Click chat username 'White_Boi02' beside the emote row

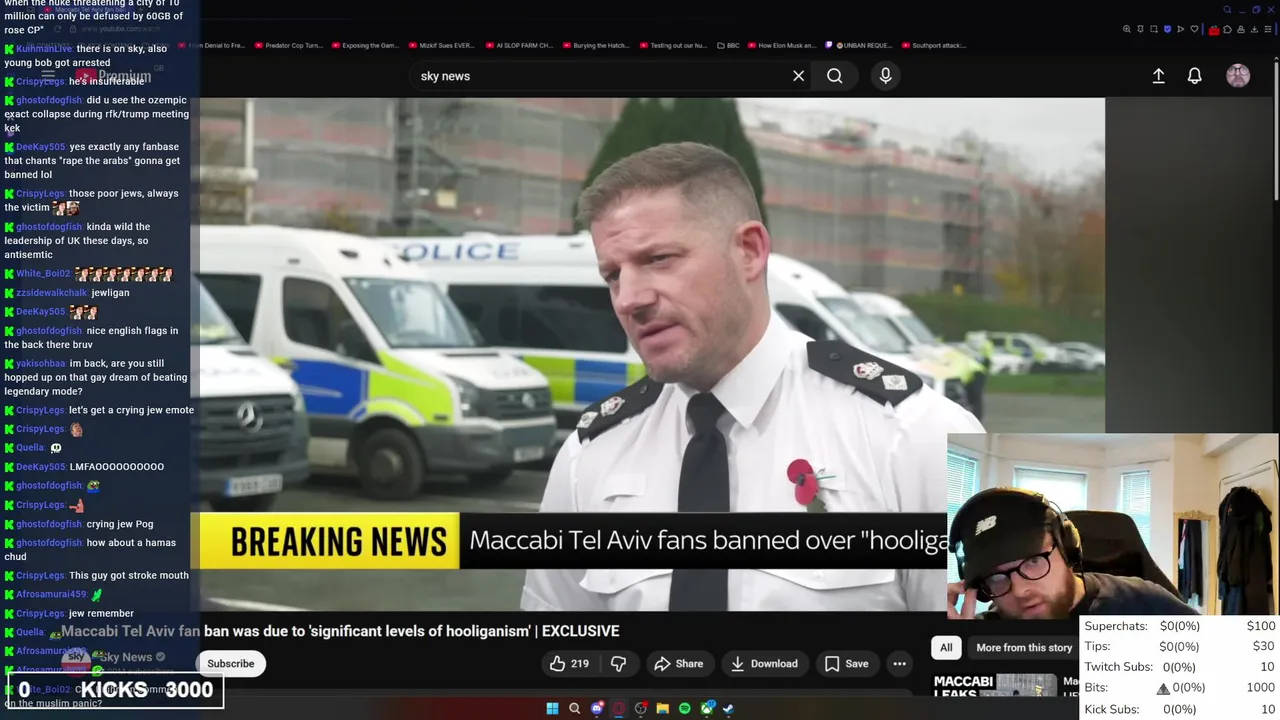click(x=43, y=274)
